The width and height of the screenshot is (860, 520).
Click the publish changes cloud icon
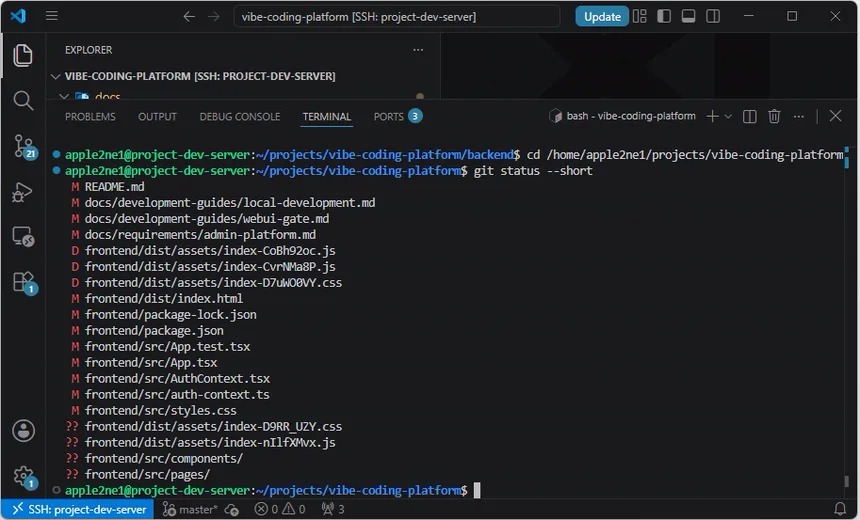[x=232, y=510]
